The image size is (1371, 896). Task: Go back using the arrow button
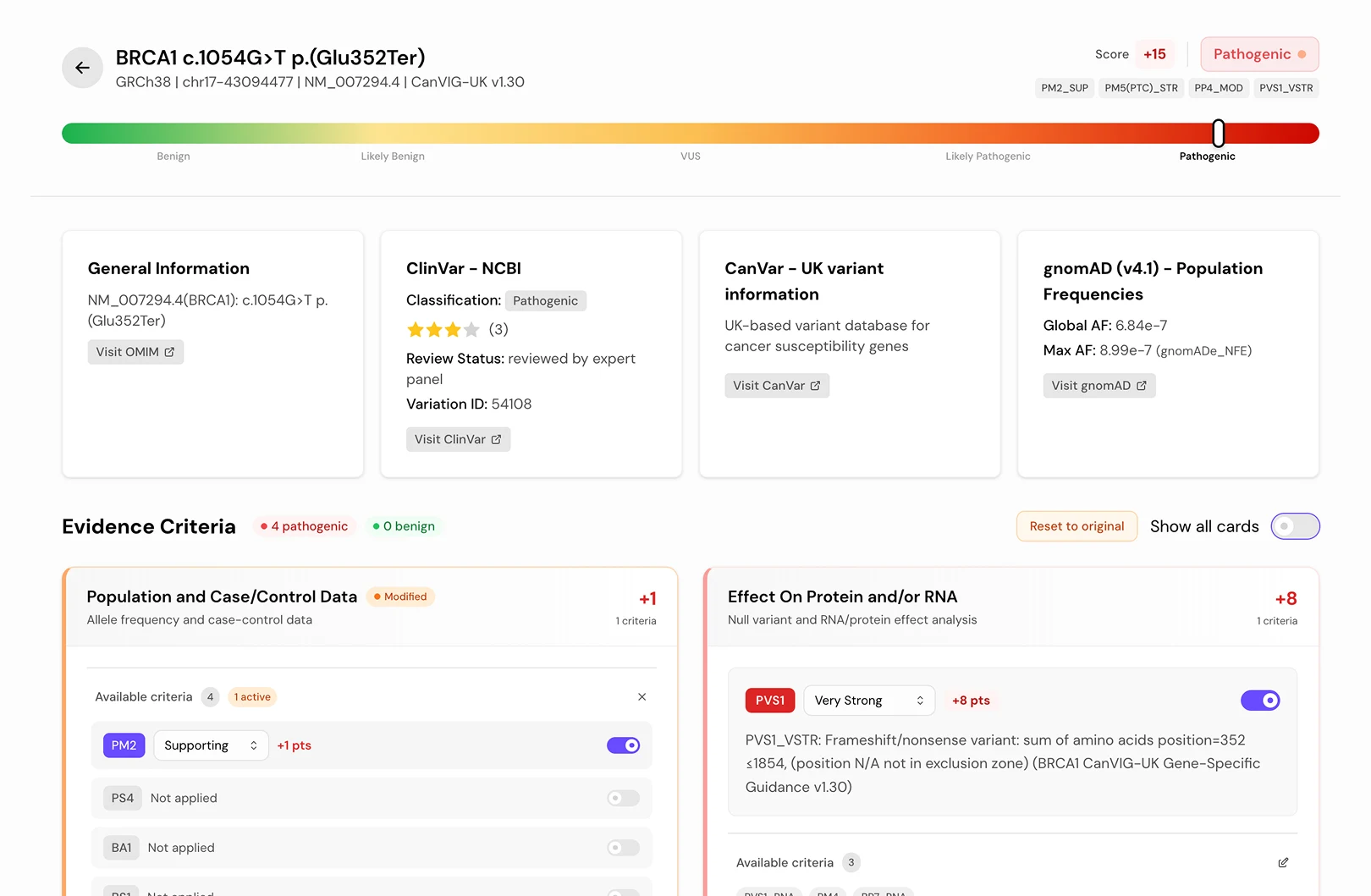point(82,68)
